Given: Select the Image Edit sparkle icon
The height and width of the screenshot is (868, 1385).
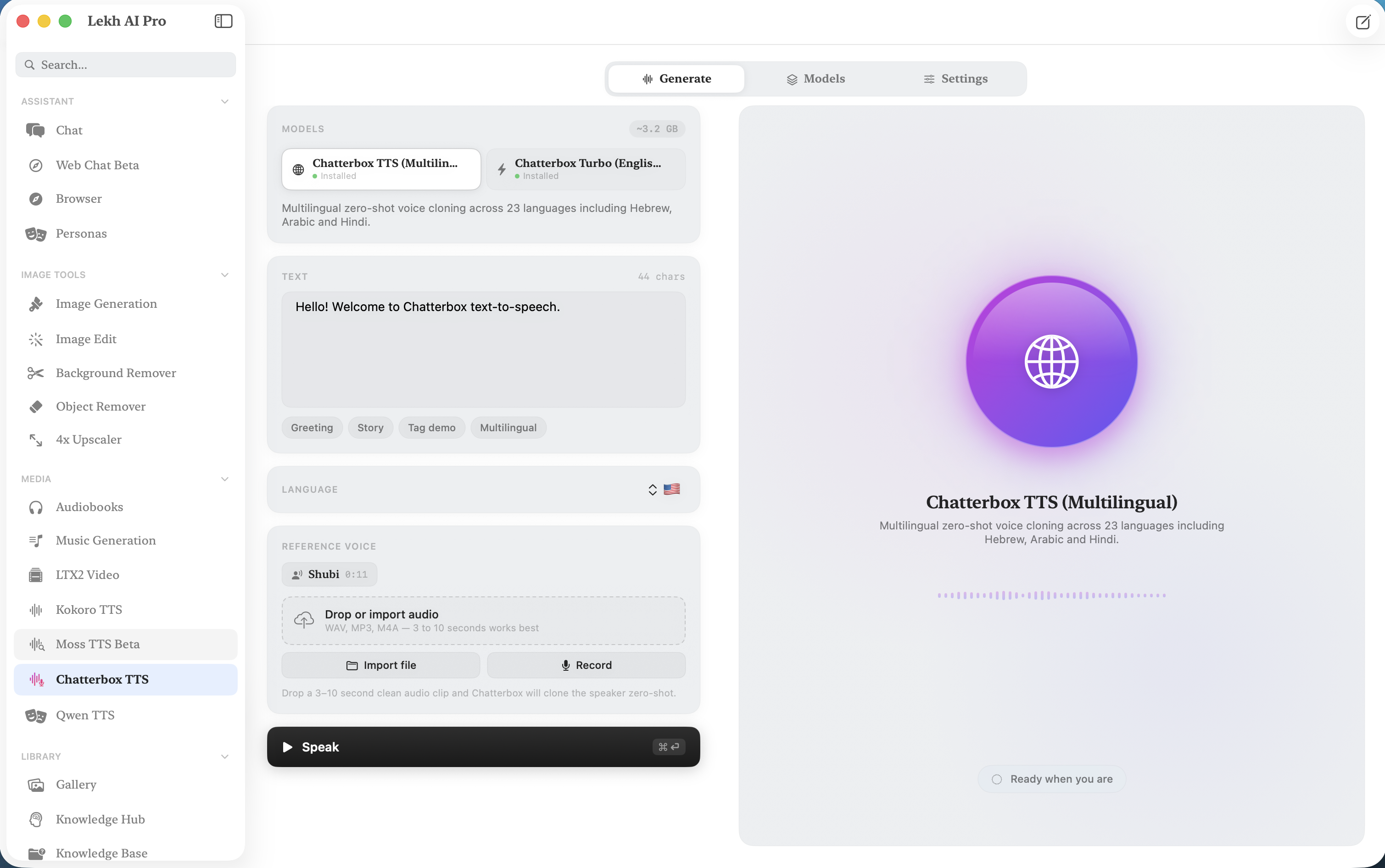Looking at the screenshot, I should click(36, 339).
